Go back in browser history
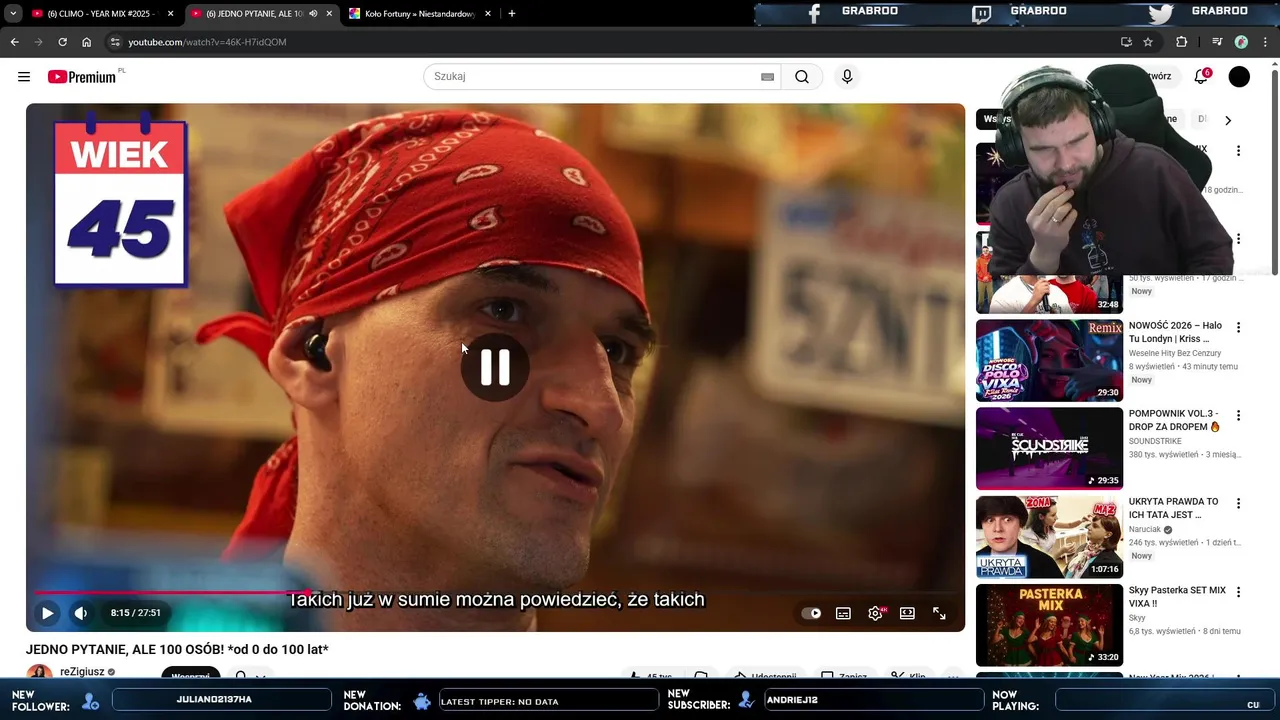1280x720 pixels. pyautogui.click(x=14, y=42)
